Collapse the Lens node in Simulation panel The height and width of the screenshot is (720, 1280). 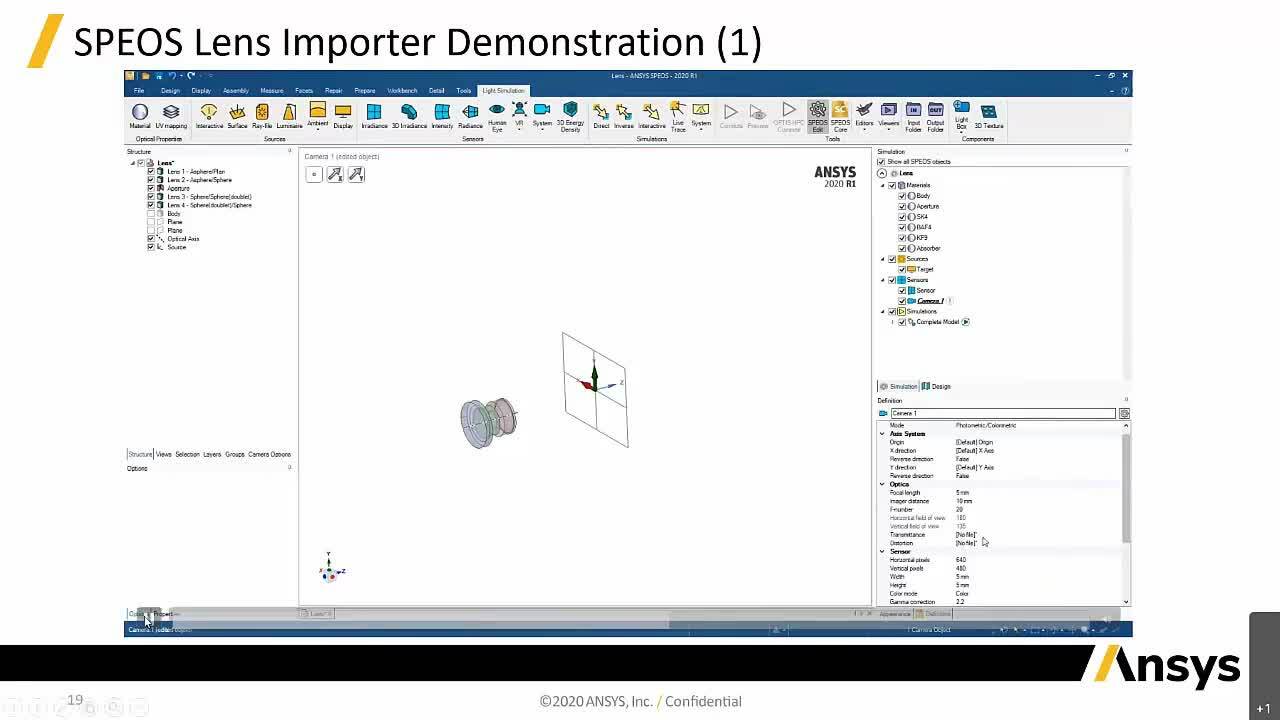point(881,173)
